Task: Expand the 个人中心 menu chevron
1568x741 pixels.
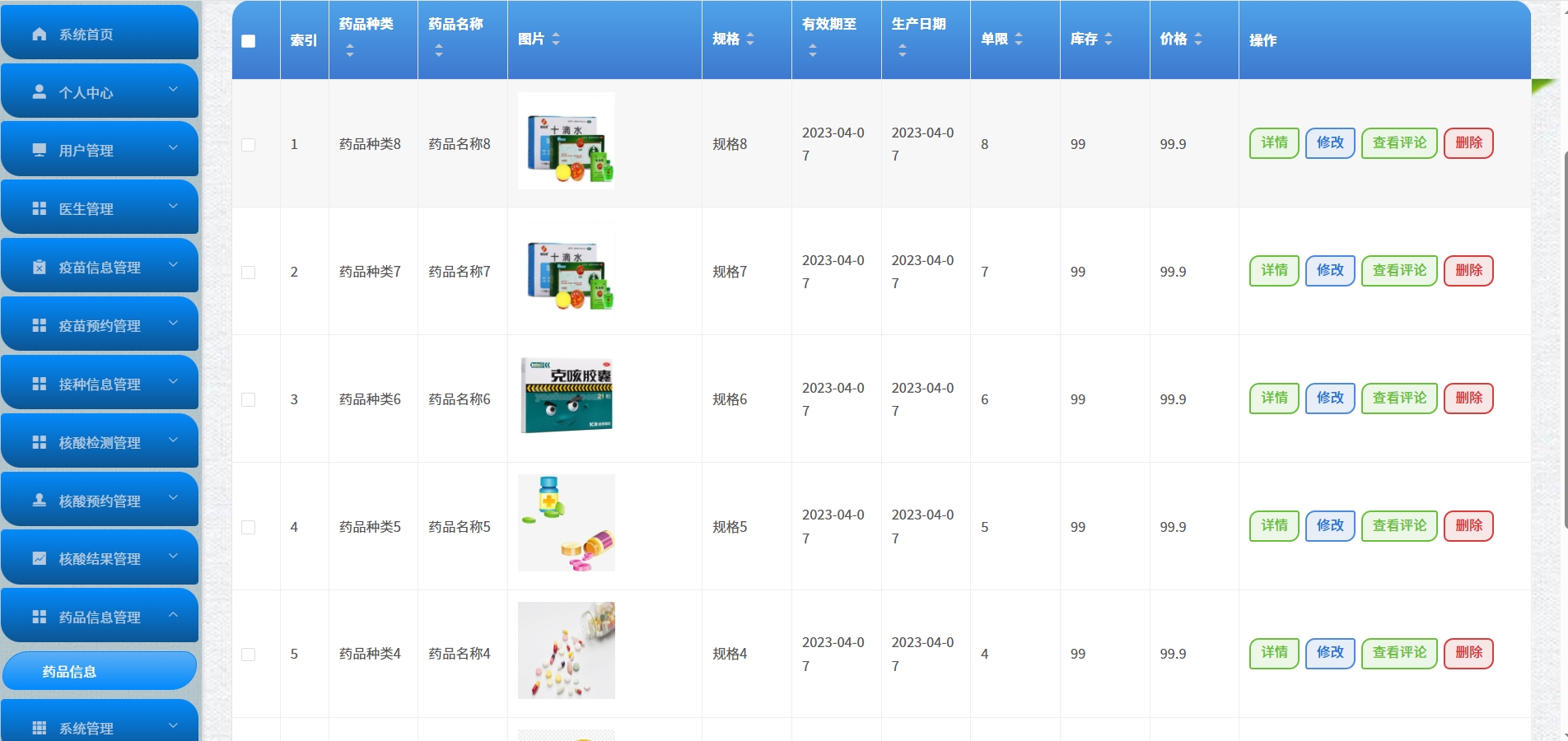Action: click(x=173, y=89)
